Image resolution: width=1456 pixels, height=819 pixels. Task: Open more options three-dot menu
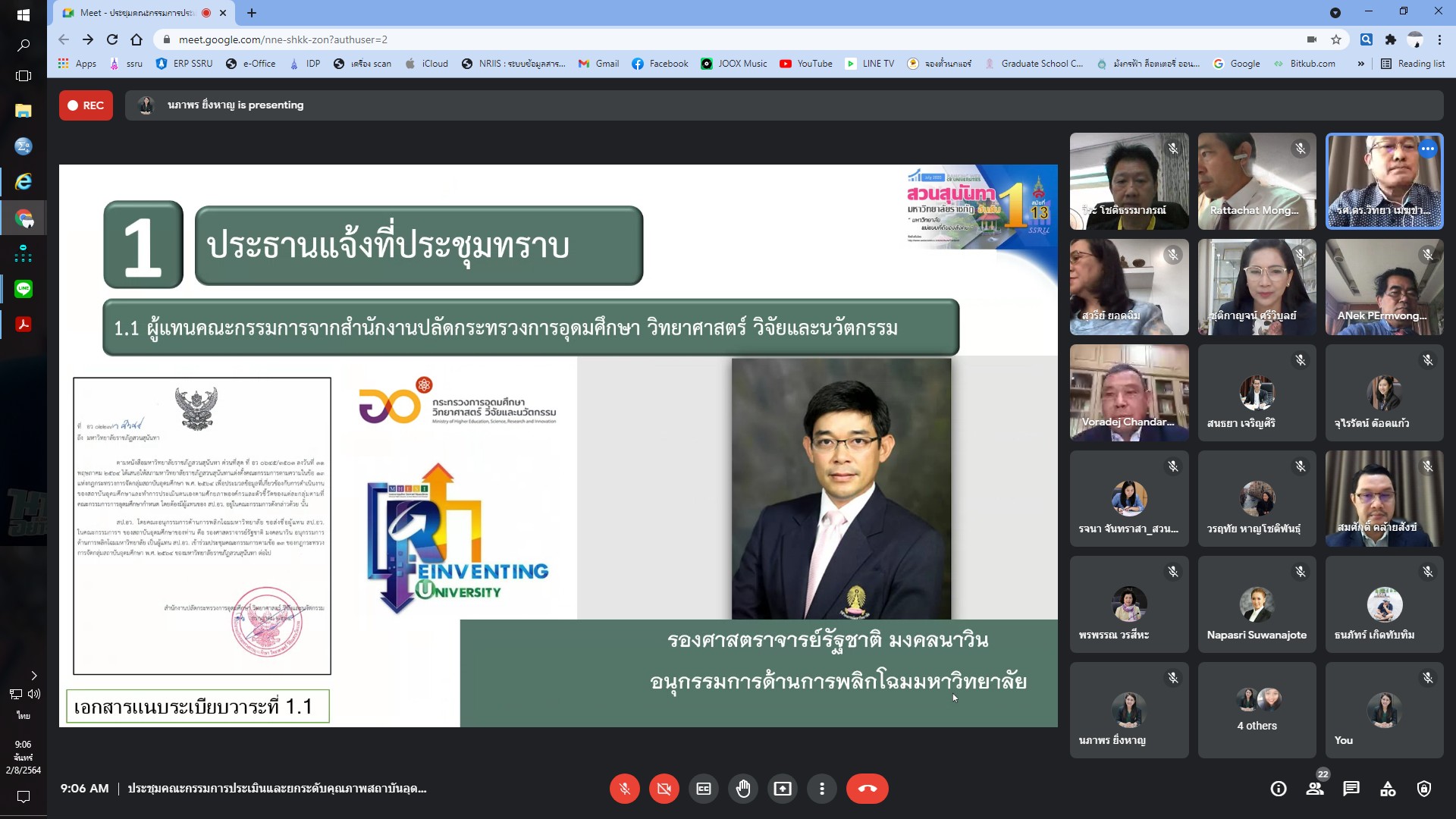pyautogui.click(x=821, y=789)
